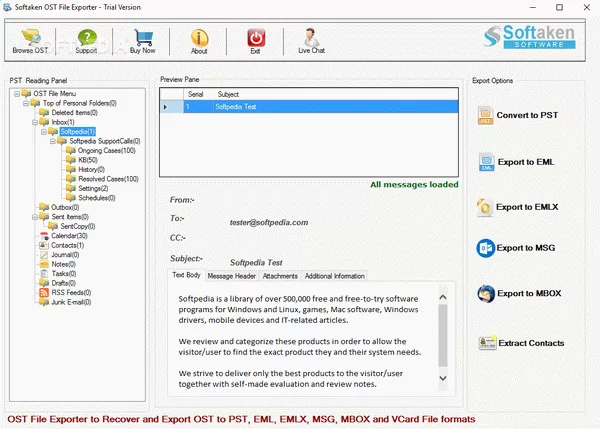
Task: Click the Deleted Items folder icon
Action: coord(44,113)
